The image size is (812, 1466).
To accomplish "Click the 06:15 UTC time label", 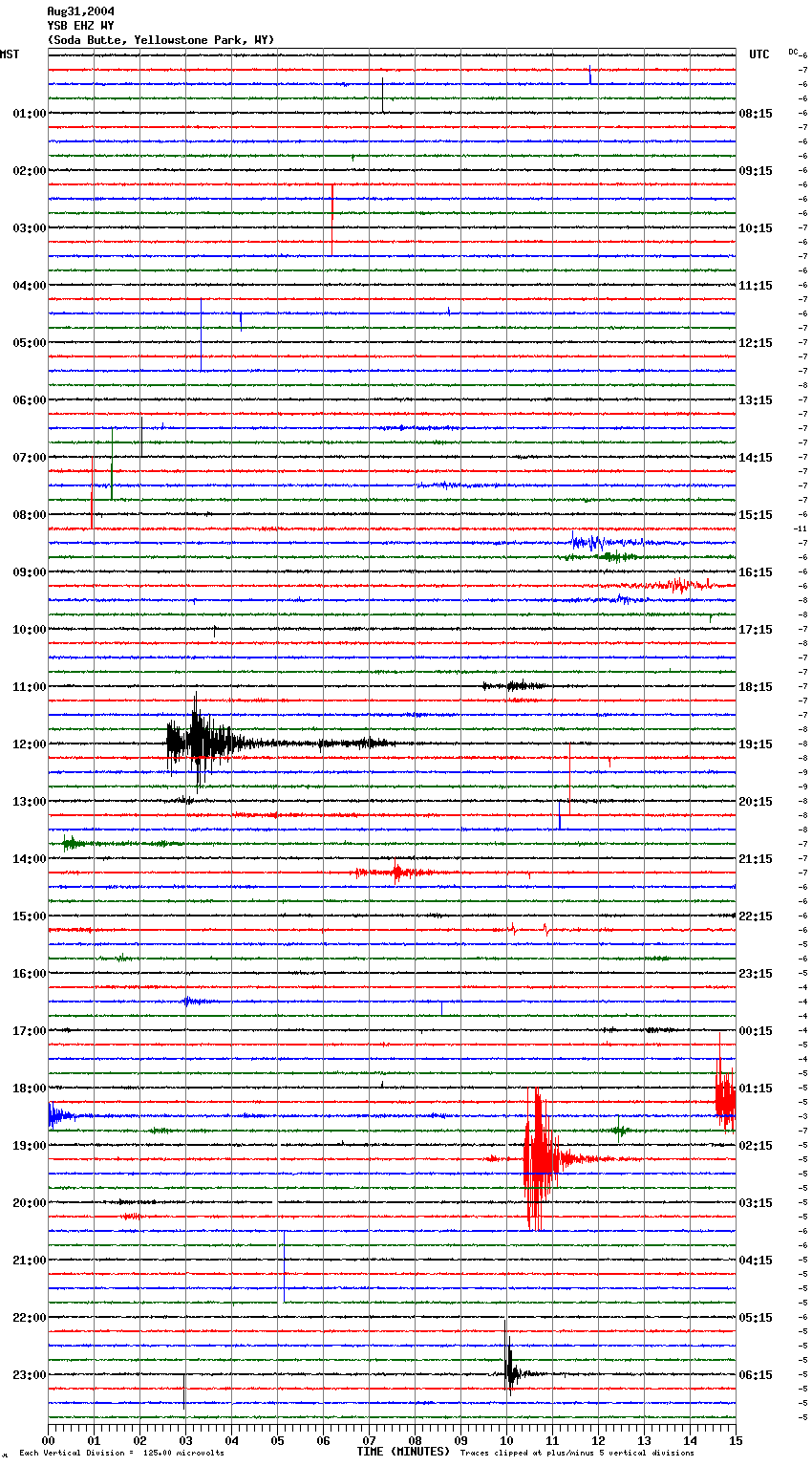I will click(x=756, y=1375).
